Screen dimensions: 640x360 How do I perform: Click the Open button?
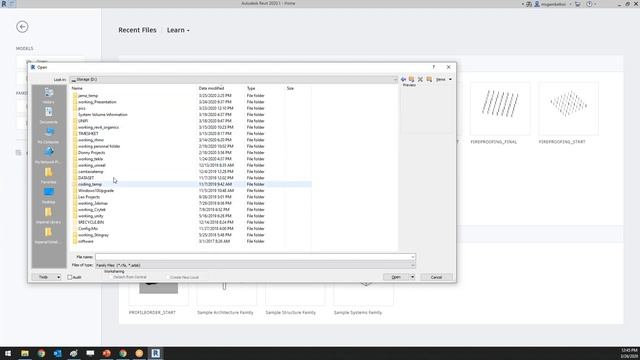(x=396, y=277)
